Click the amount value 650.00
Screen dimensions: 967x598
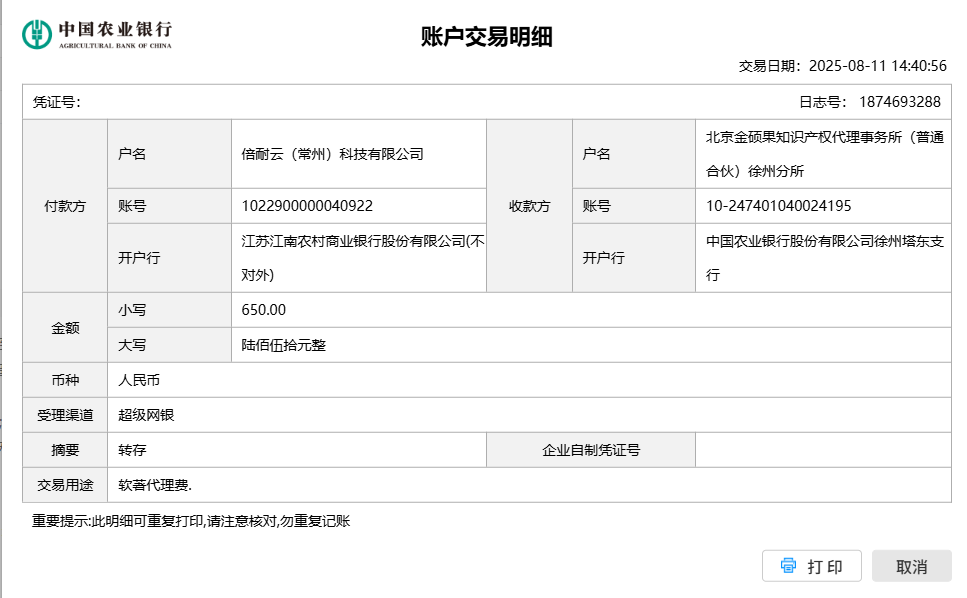coord(264,310)
